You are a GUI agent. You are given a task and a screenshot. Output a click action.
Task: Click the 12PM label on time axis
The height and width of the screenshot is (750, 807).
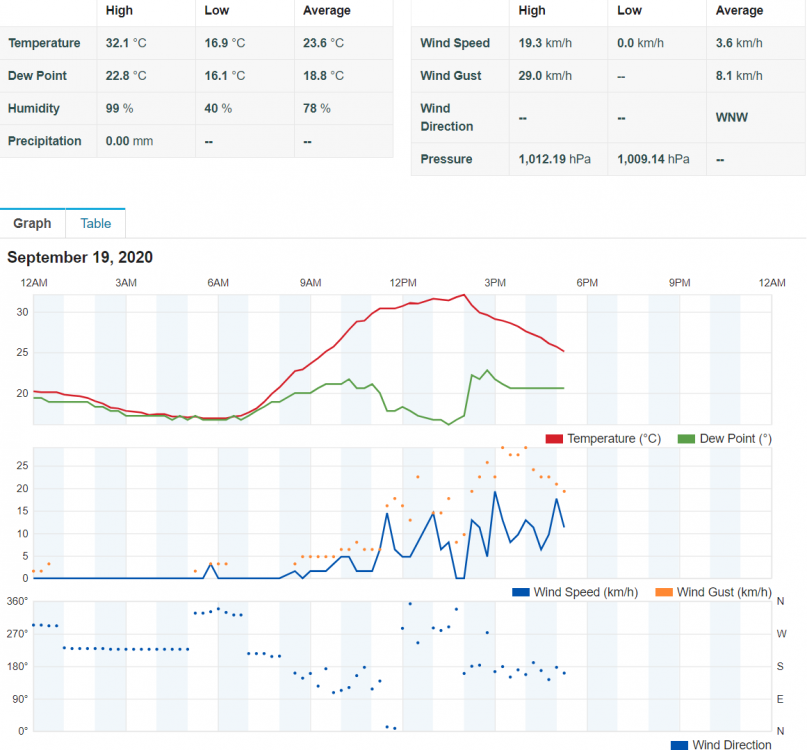(403, 283)
